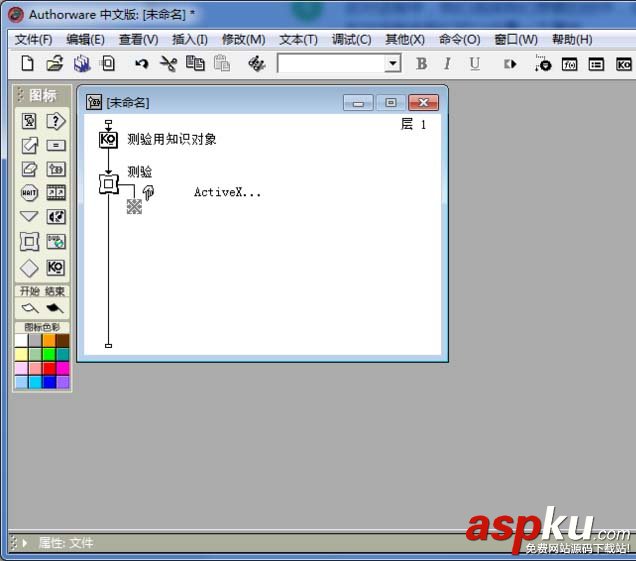Click inside the text style combo box
The image size is (636, 561).
point(331,63)
